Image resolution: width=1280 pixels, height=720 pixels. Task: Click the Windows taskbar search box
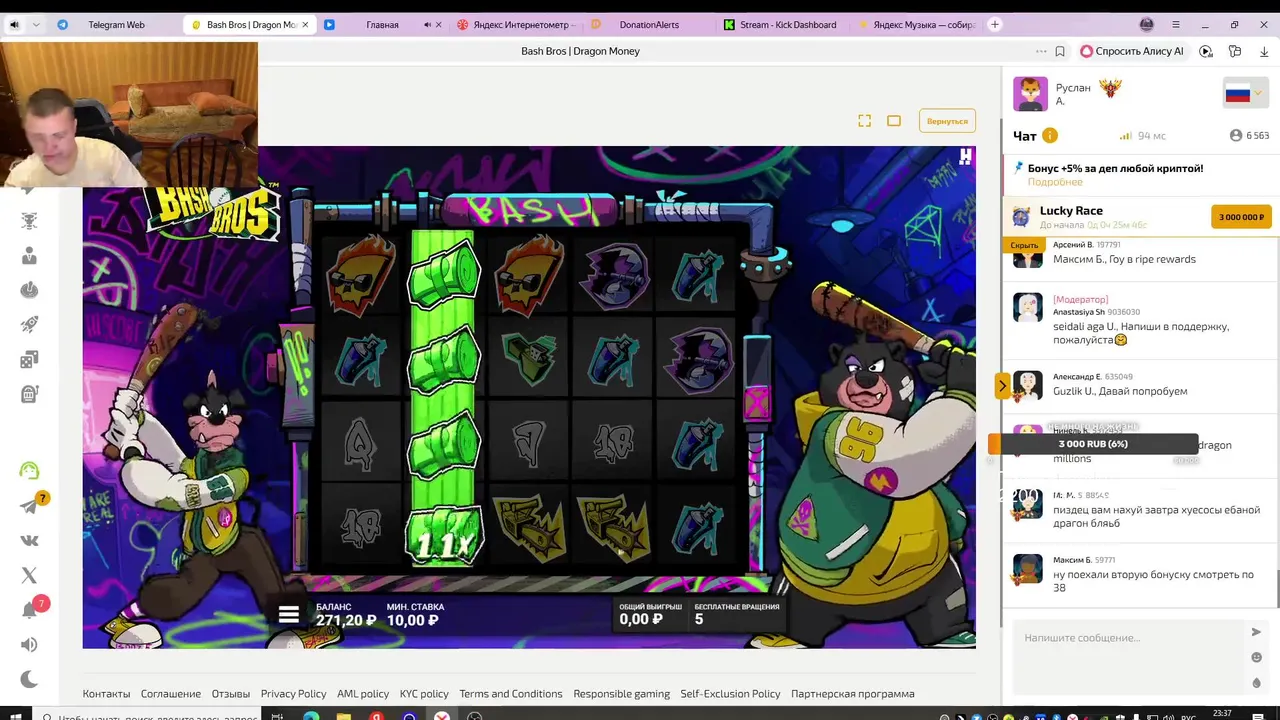tap(150, 717)
